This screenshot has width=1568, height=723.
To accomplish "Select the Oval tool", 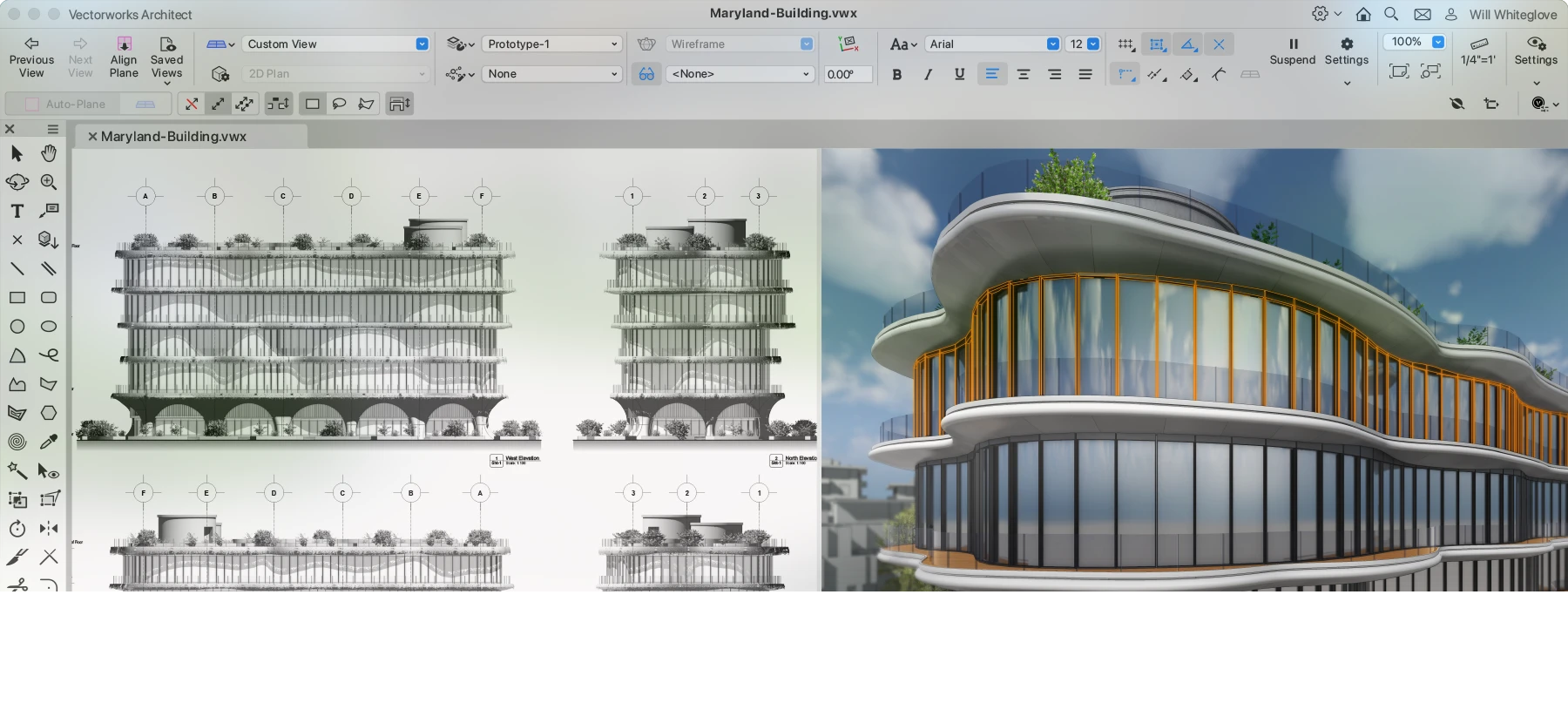I will point(49,327).
